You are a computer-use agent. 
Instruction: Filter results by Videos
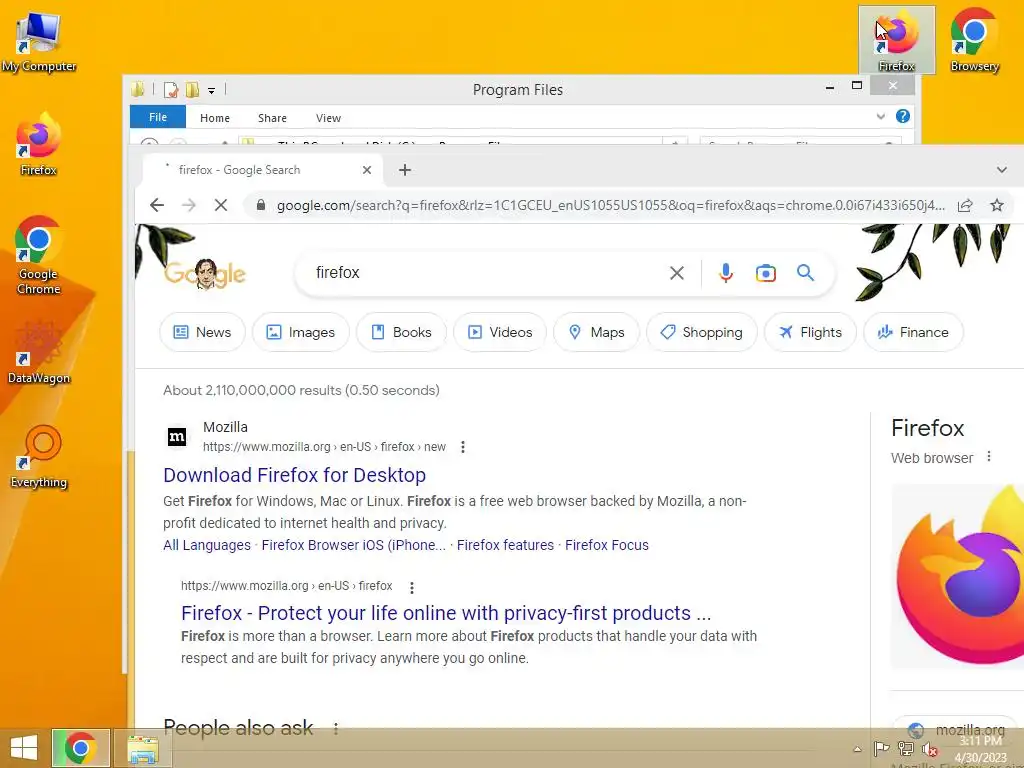coord(500,332)
